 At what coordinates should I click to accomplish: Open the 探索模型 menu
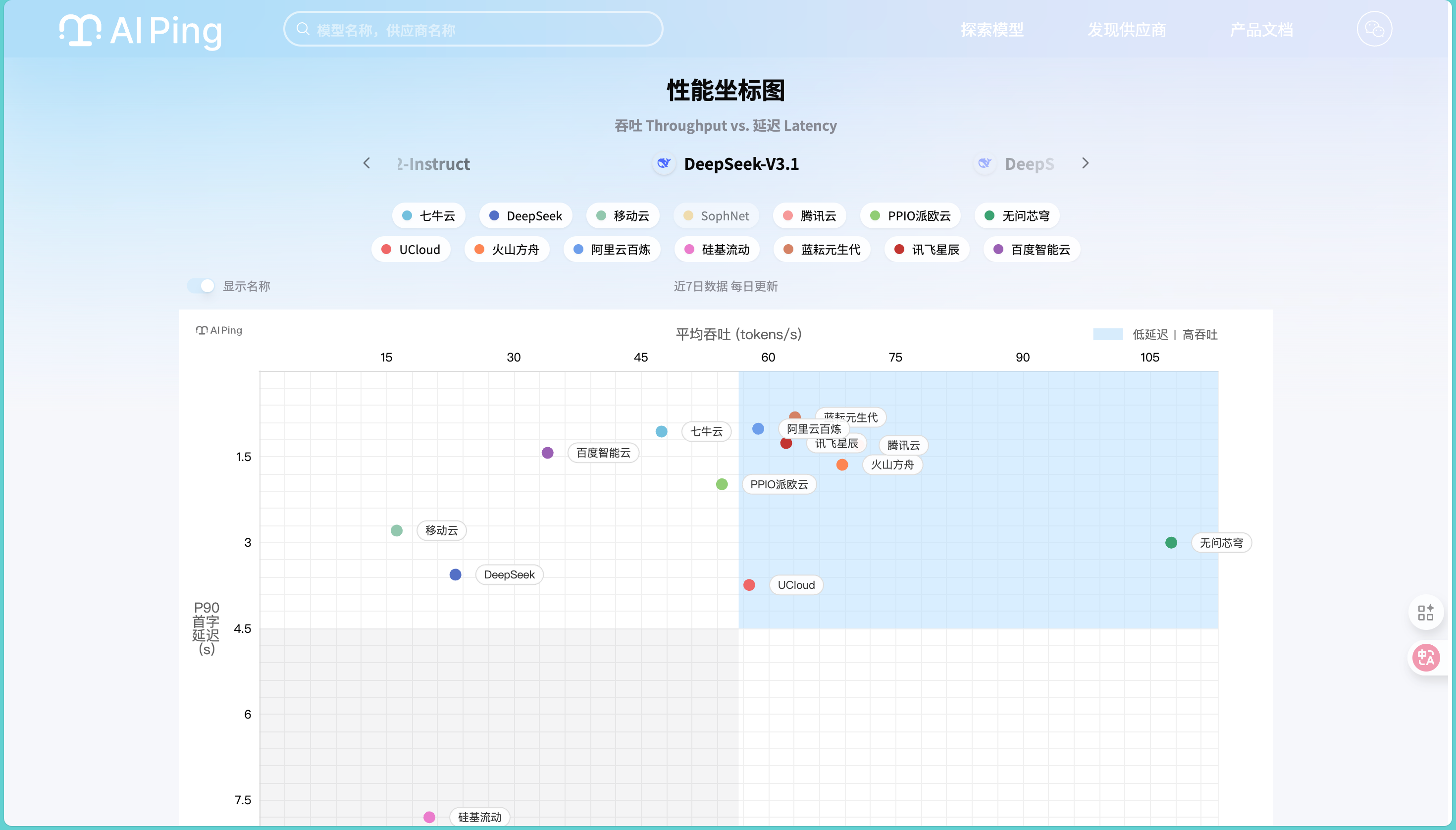click(992, 30)
